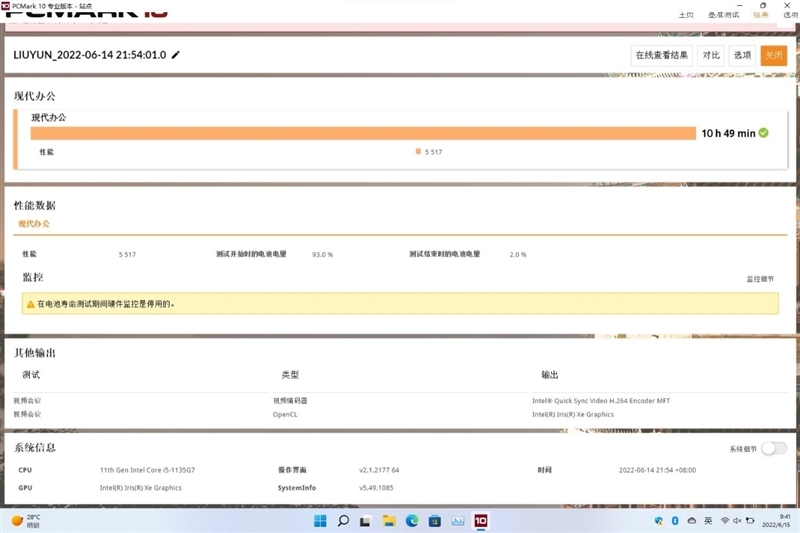Click the battery status tray icon

pyautogui.click(x=750, y=521)
